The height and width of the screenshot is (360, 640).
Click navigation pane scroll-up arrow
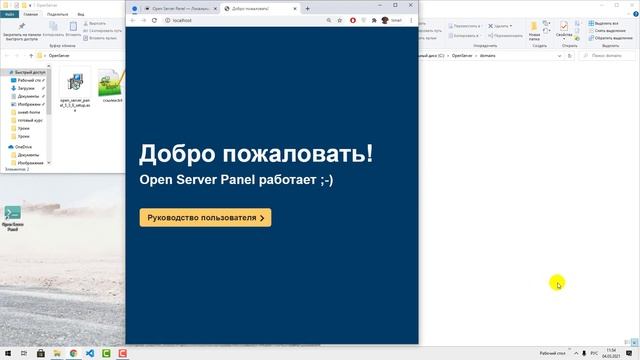(49, 66)
